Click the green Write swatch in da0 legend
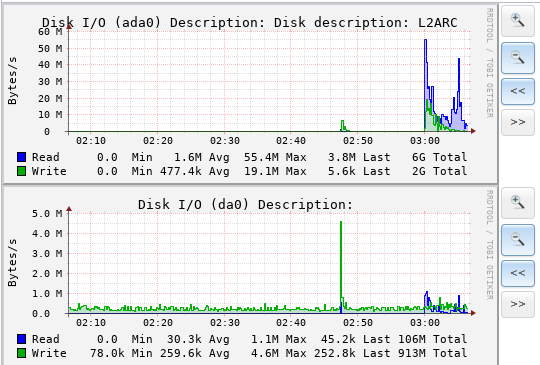 pyautogui.click(x=21, y=353)
